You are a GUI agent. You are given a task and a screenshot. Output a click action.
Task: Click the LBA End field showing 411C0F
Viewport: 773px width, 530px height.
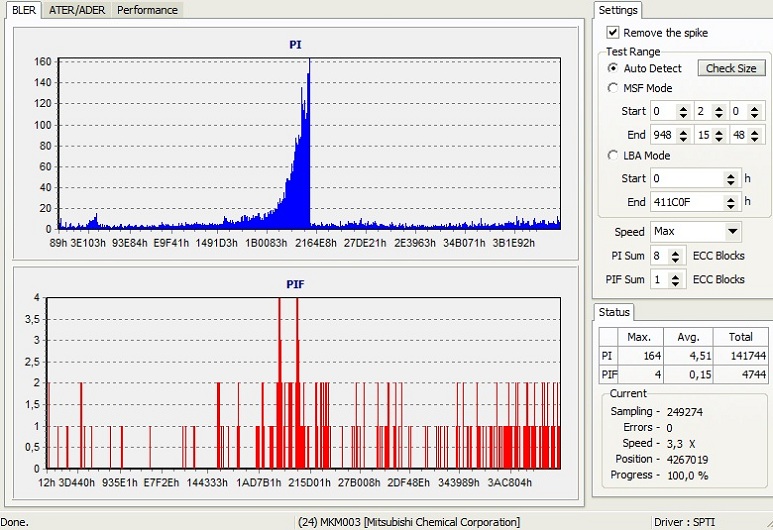pos(687,202)
